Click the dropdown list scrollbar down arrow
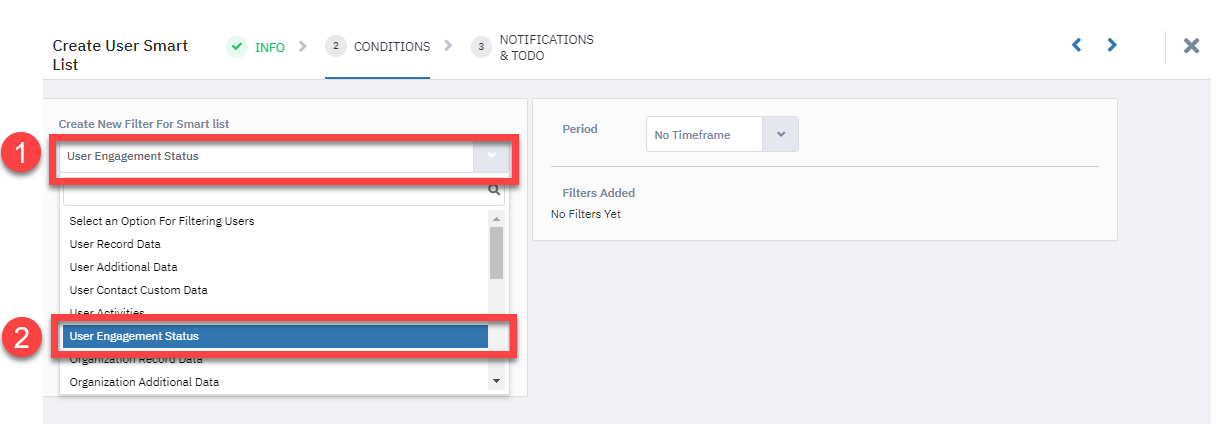1228x444 pixels. coord(495,381)
